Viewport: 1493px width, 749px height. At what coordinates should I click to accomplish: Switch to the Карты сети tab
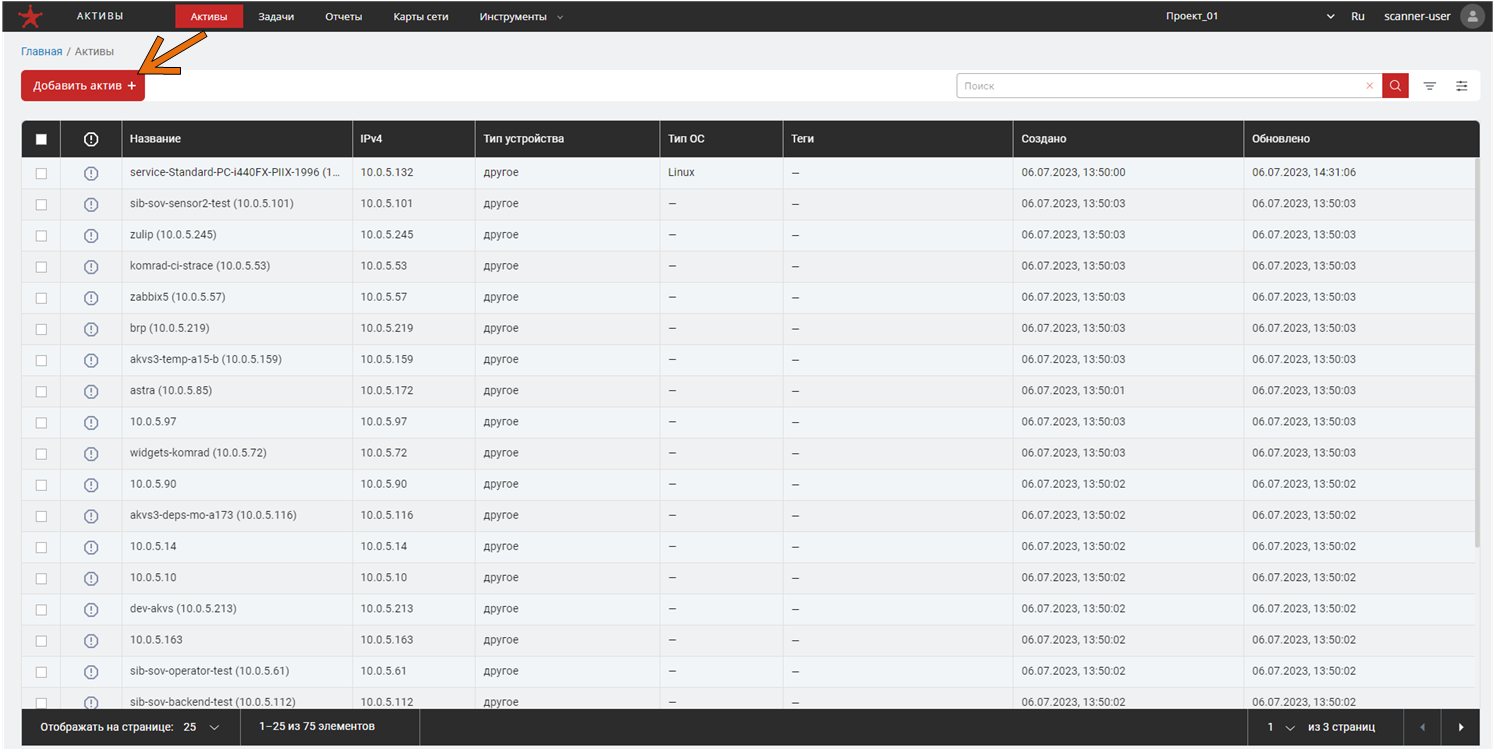click(x=421, y=17)
